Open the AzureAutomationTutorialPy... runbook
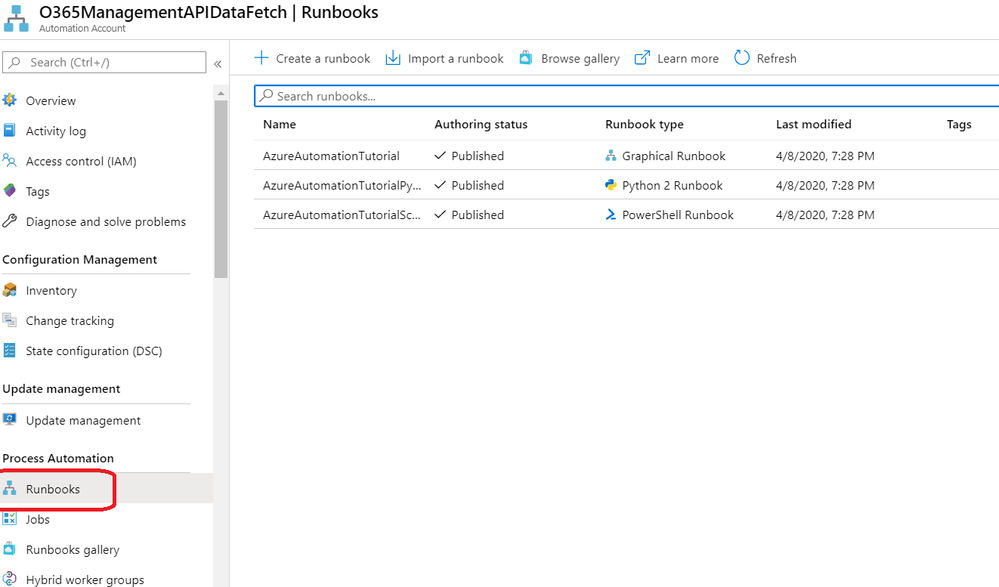 342,185
